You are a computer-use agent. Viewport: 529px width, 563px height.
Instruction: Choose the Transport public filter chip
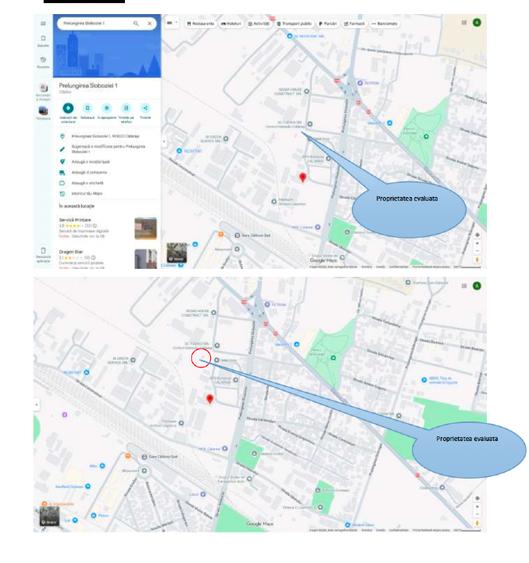(294, 24)
